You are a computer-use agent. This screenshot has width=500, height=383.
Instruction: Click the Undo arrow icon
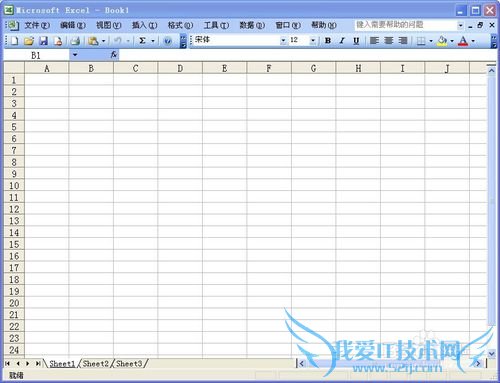click(117, 41)
